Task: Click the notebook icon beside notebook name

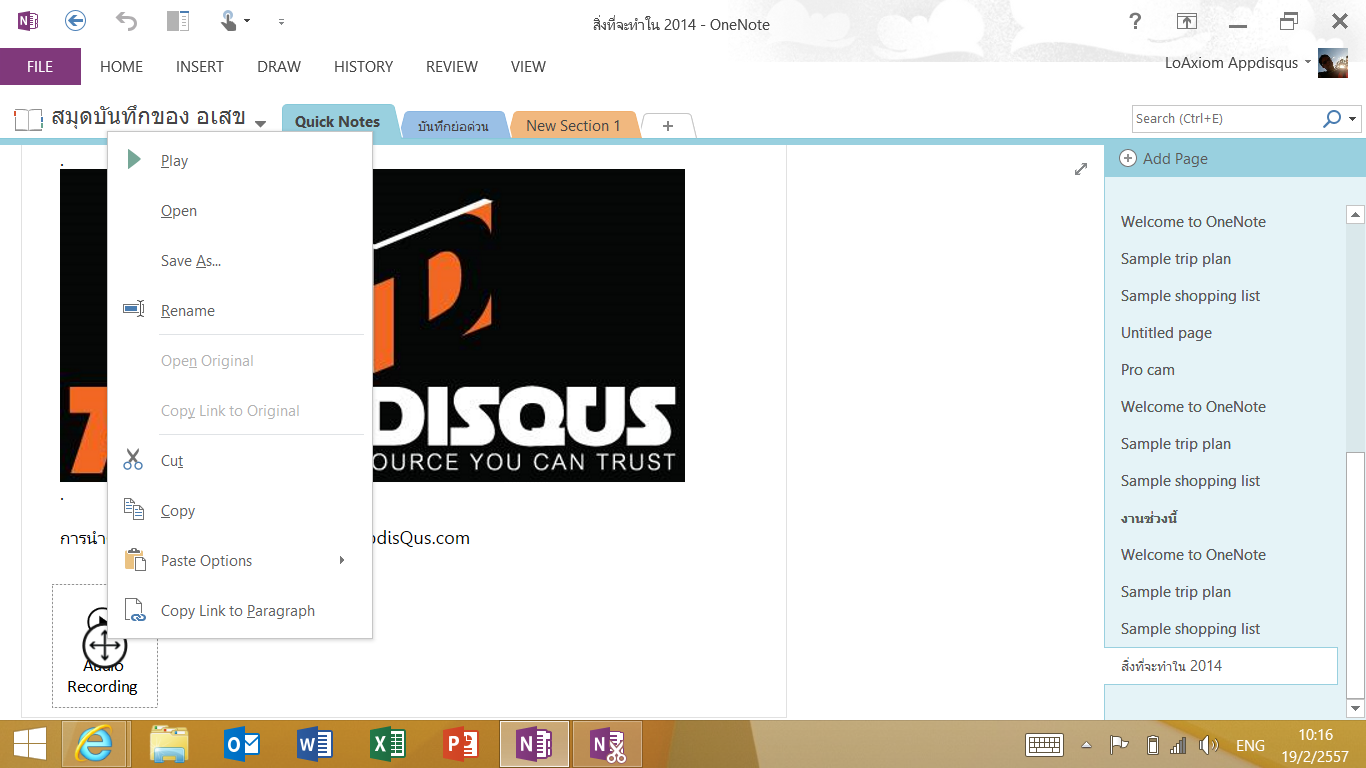Action: 28,120
